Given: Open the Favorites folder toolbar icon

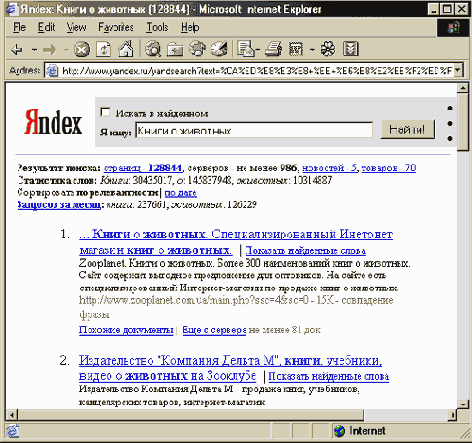Looking at the screenshot, I should click(x=175, y=49).
